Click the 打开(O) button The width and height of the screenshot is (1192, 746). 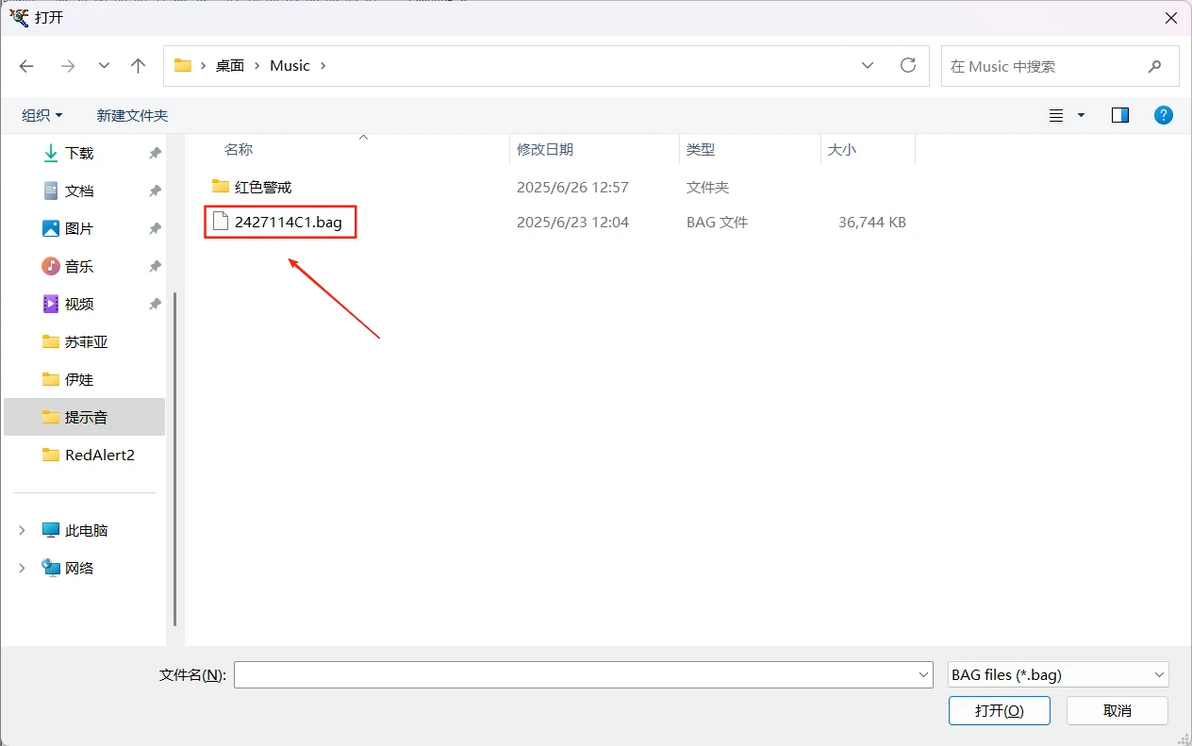(x=999, y=710)
